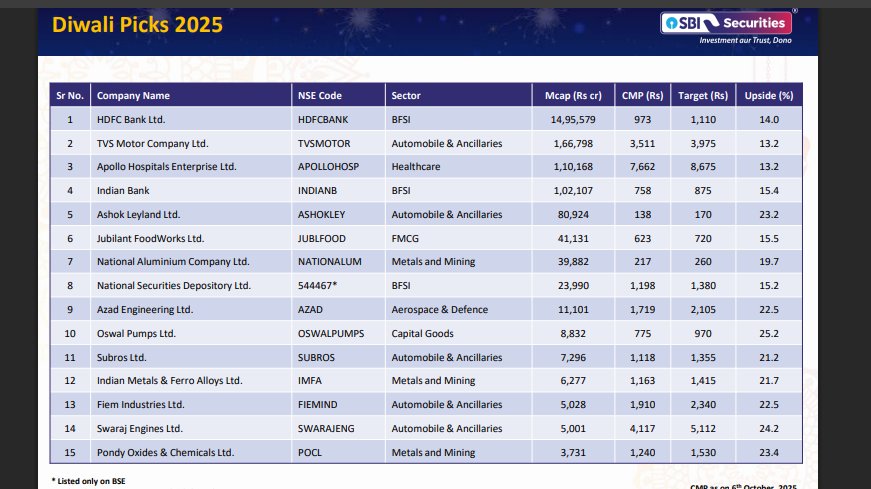Click upside value 19.7

769,262
